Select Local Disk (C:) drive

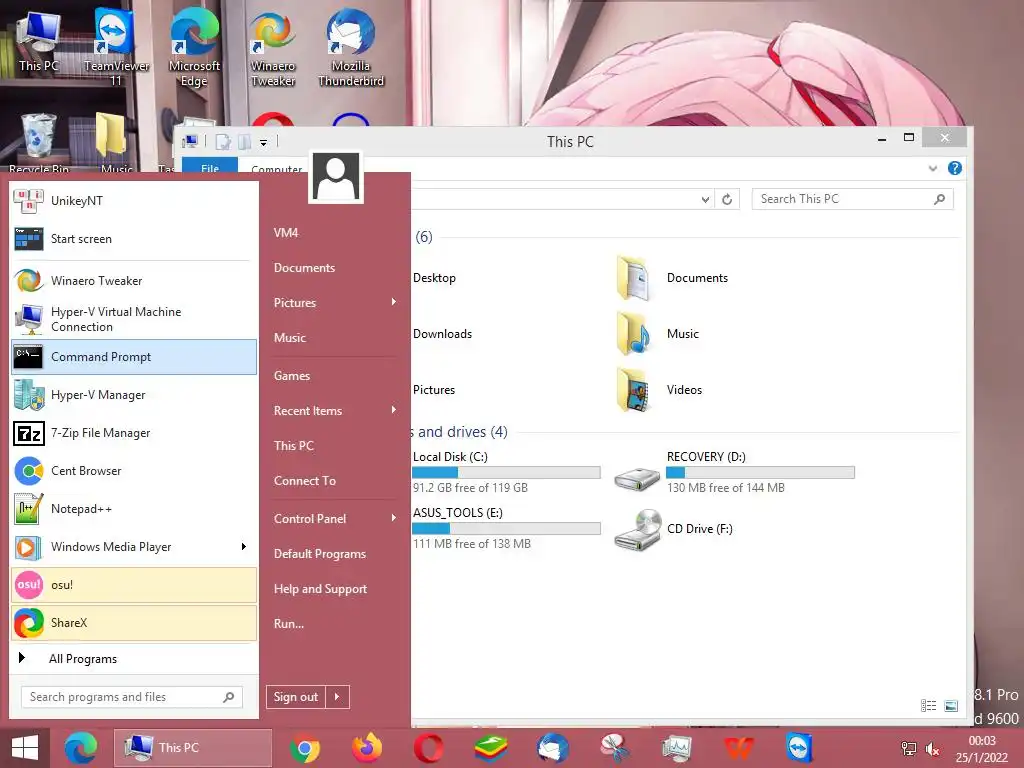click(506, 472)
